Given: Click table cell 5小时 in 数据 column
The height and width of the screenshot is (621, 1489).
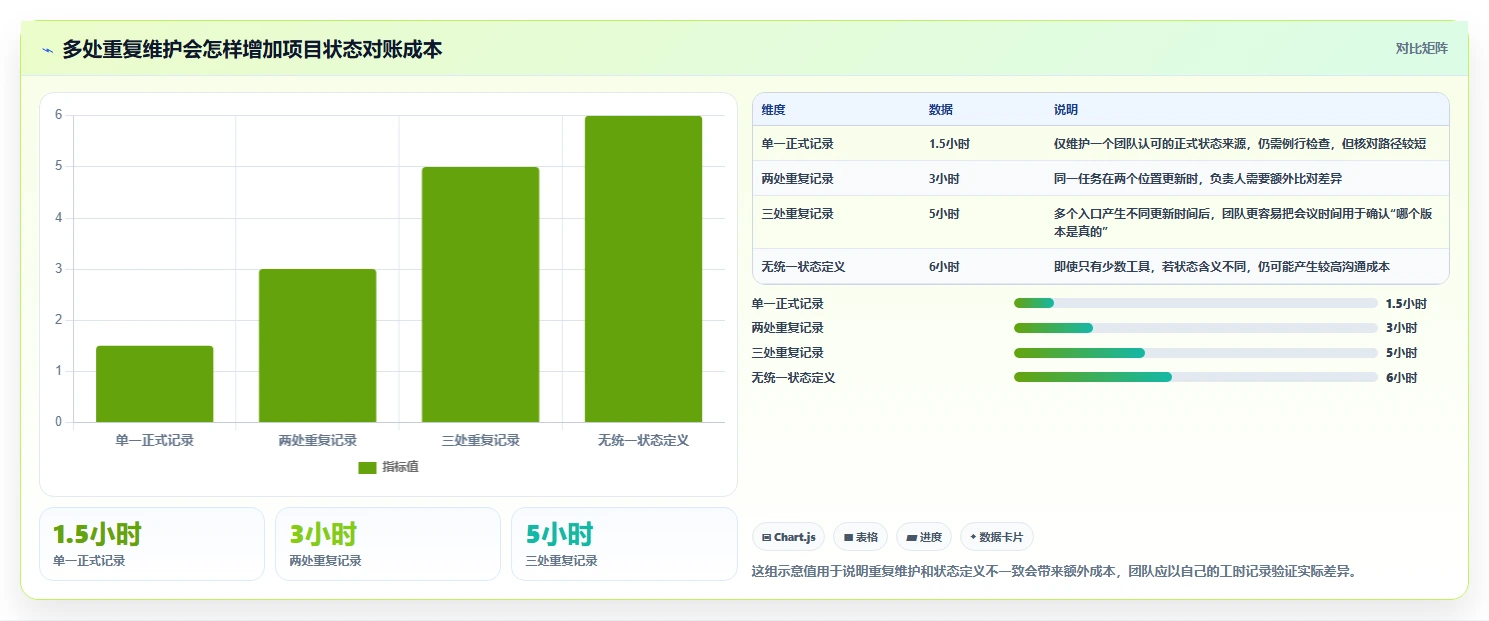Looking at the screenshot, I should tap(944, 214).
